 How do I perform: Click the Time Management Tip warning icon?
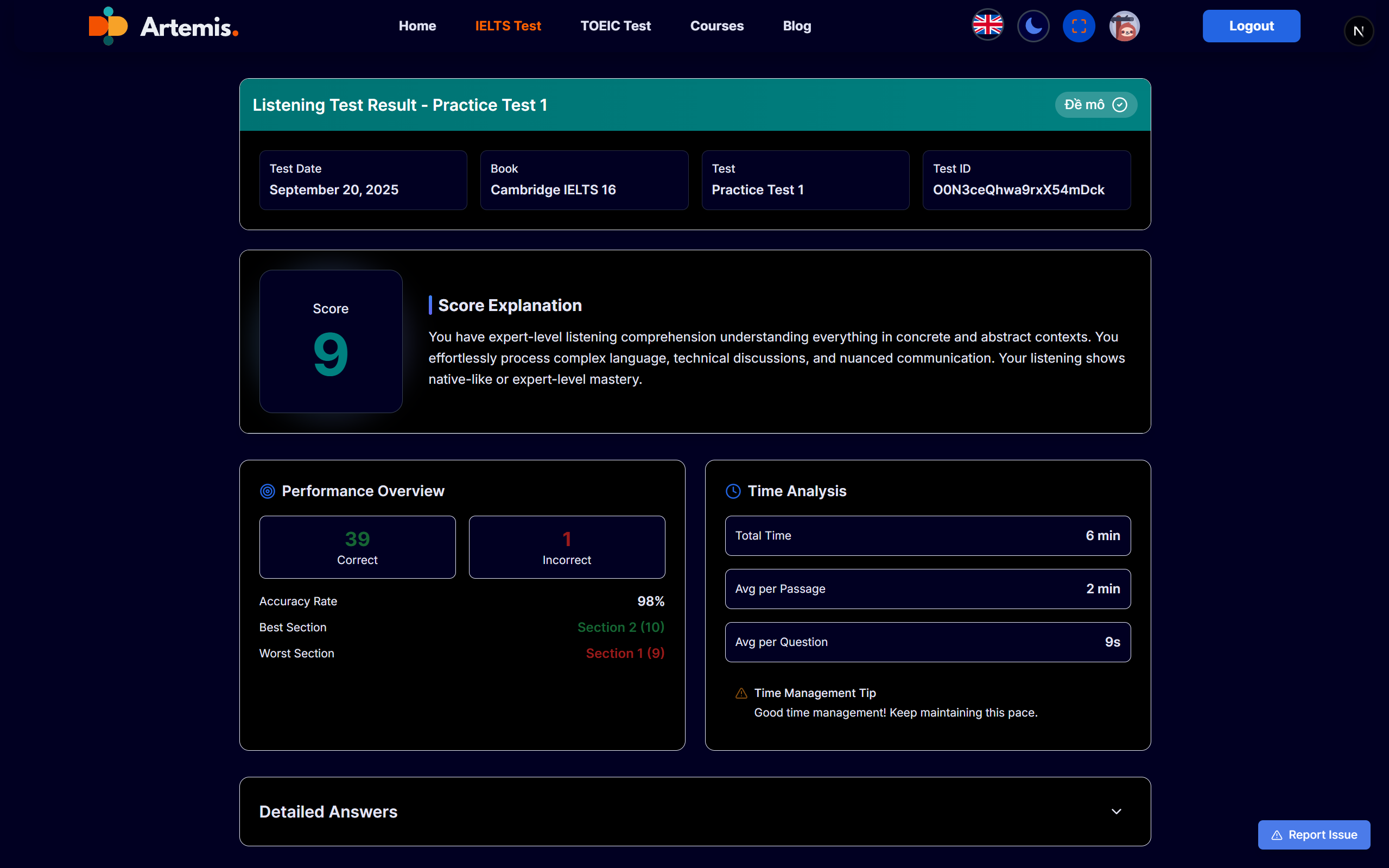pyautogui.click(x=741, y=693)
